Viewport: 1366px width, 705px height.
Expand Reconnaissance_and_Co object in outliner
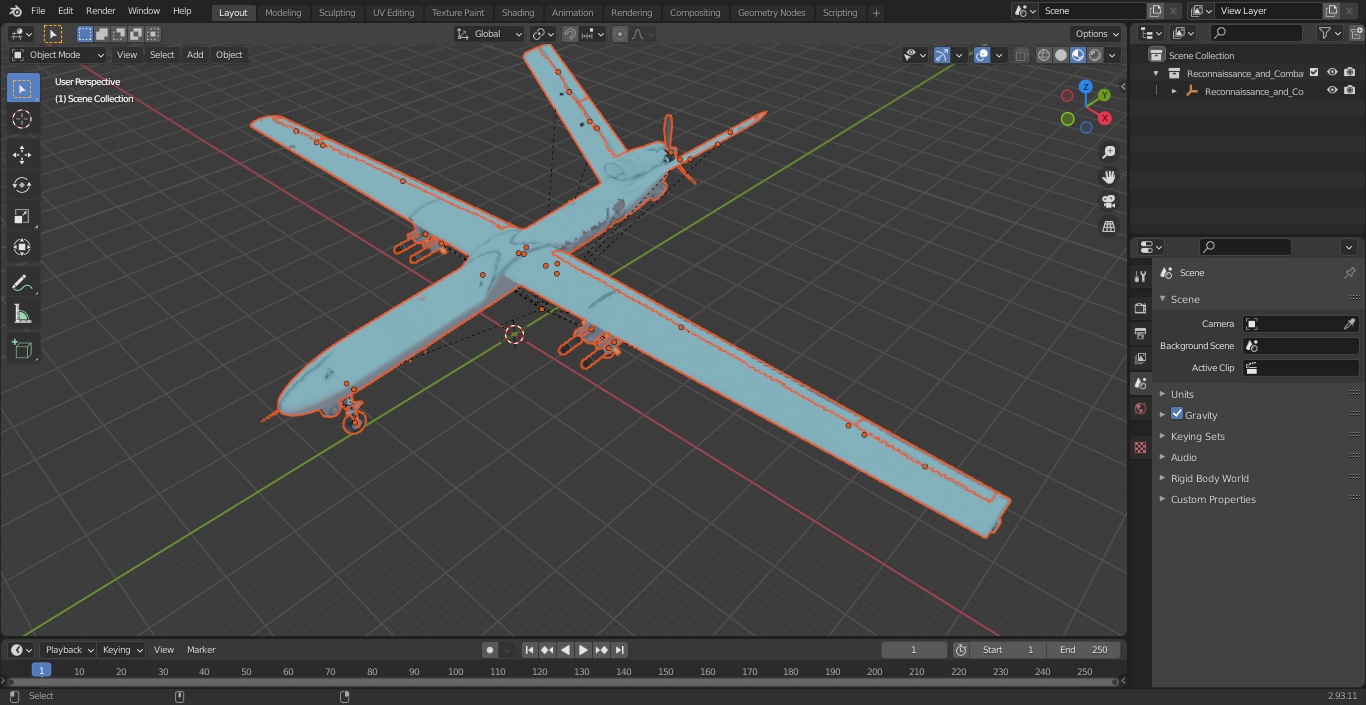tap(1174, 91)
